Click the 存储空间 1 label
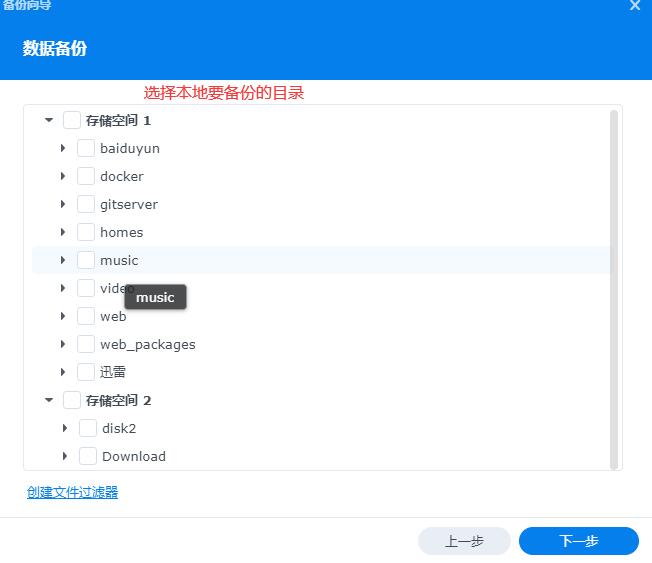Viewport: 652px width, 563px height. [118, 121]
